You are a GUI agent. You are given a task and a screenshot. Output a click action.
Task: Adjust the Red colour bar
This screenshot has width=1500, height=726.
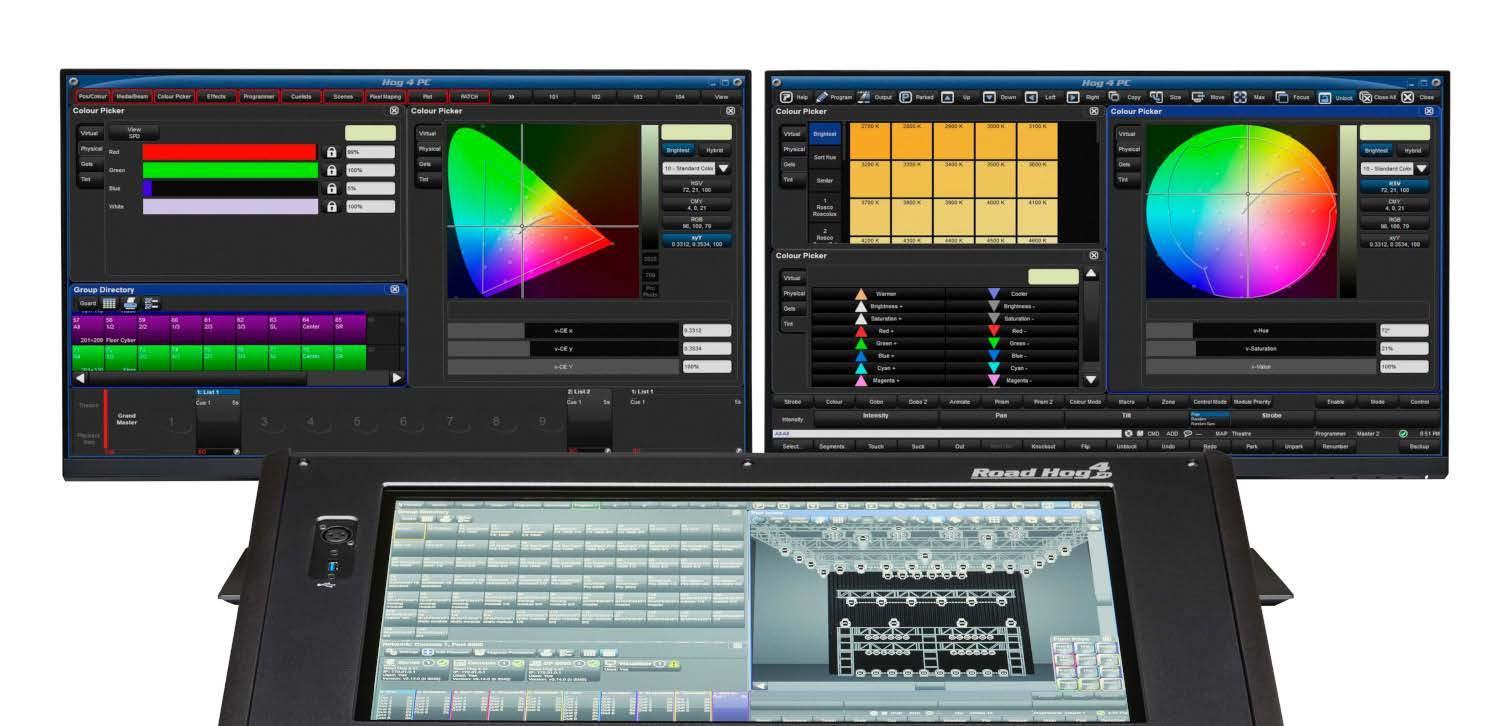pyautogui.click(x=229, y=152)
